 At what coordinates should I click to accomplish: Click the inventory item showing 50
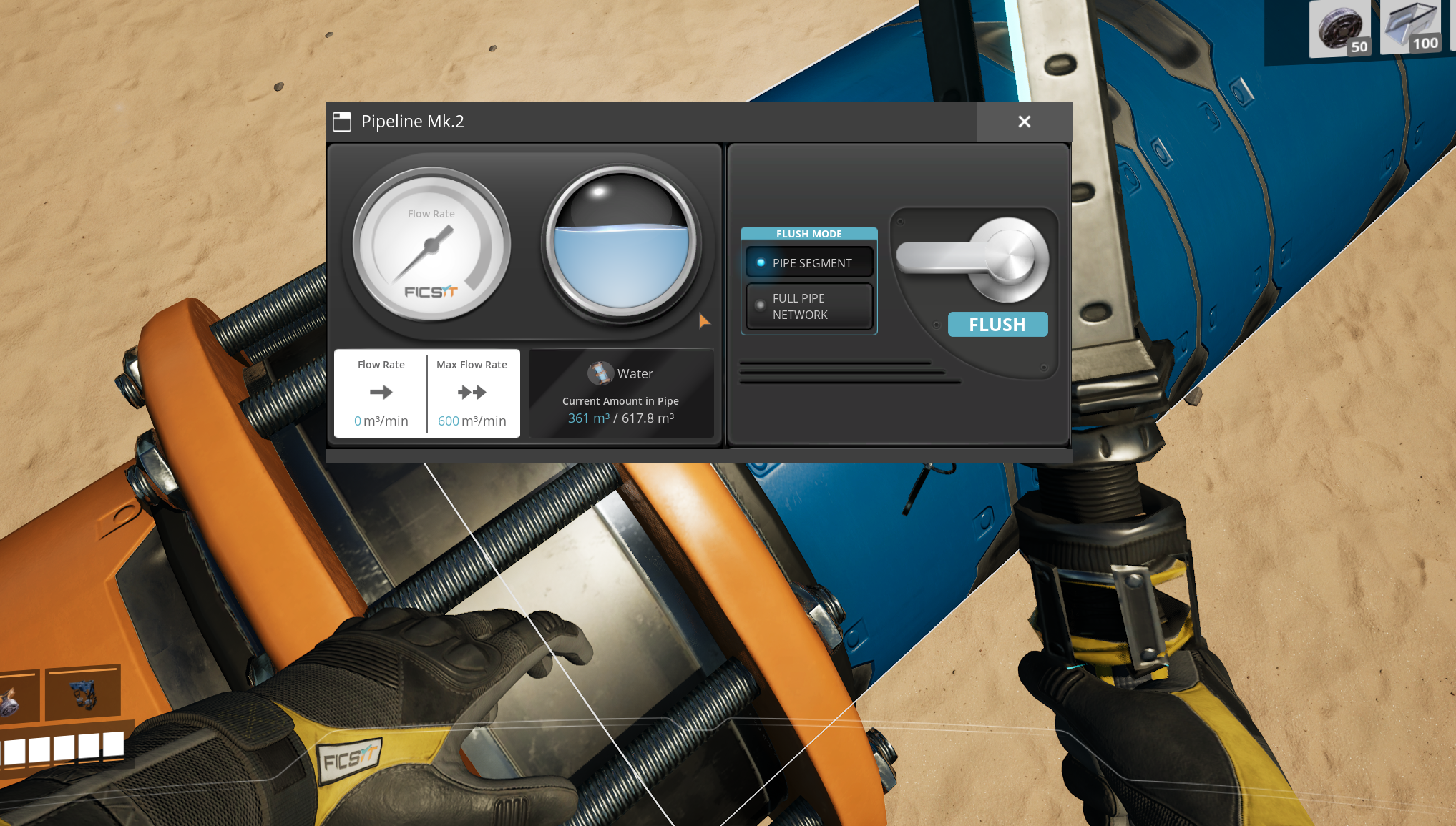1340,29
